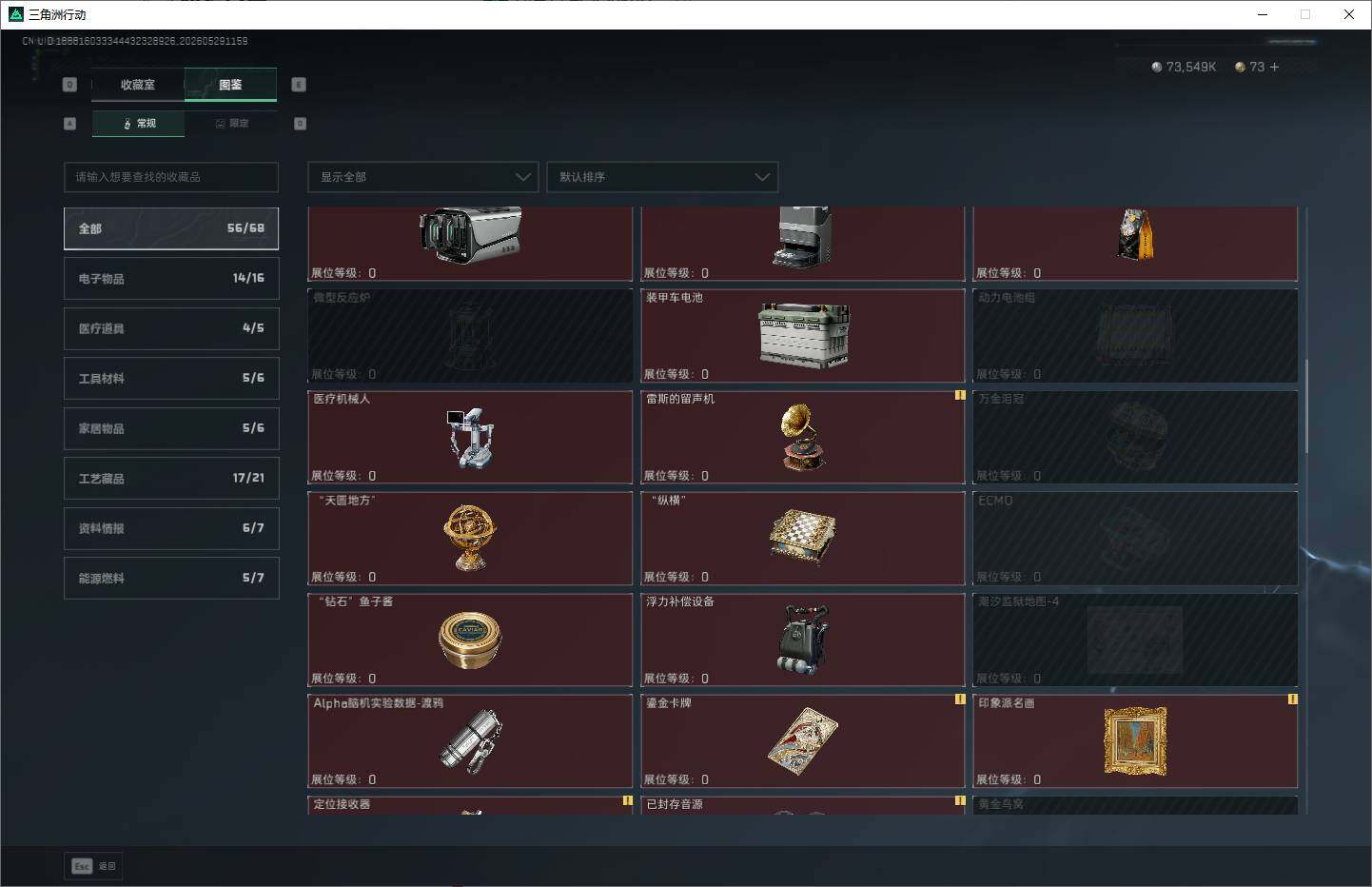Click the A key hint icon
Viewport: 1372px width, 887px height.
pos(69,124)
